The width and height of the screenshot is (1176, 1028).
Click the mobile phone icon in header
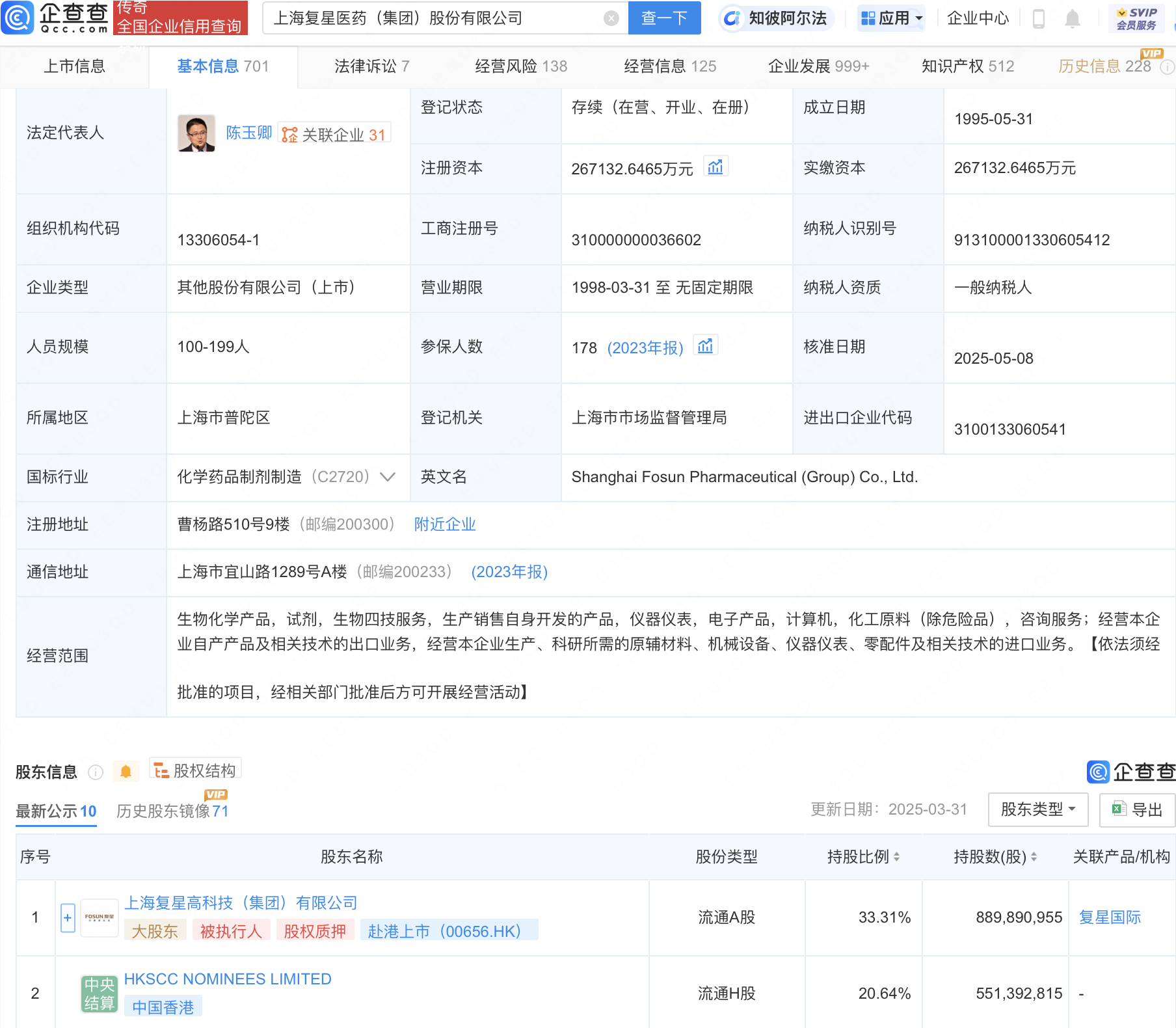tap(1039, 19)
